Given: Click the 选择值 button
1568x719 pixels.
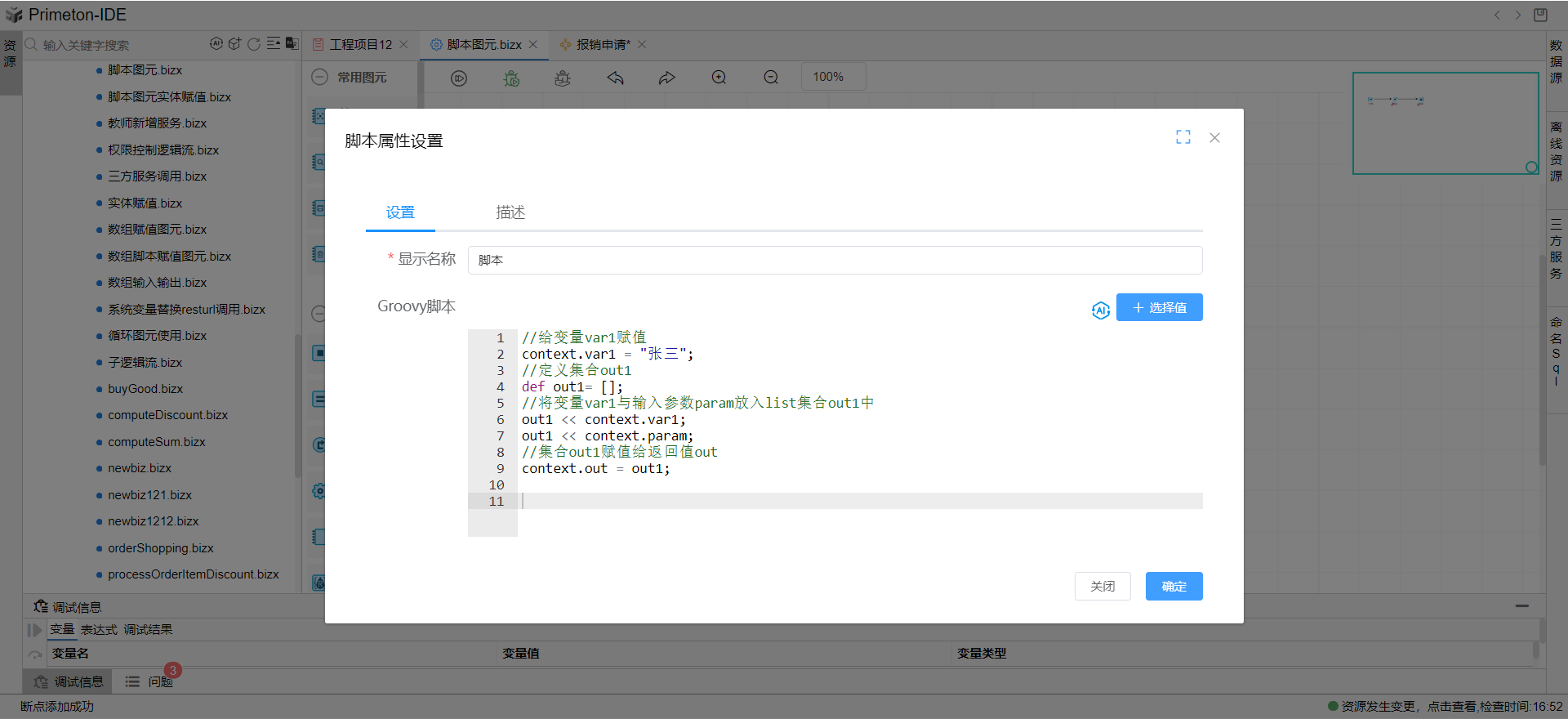Looking at the screenshot, I should click(x=1159, y=307).
